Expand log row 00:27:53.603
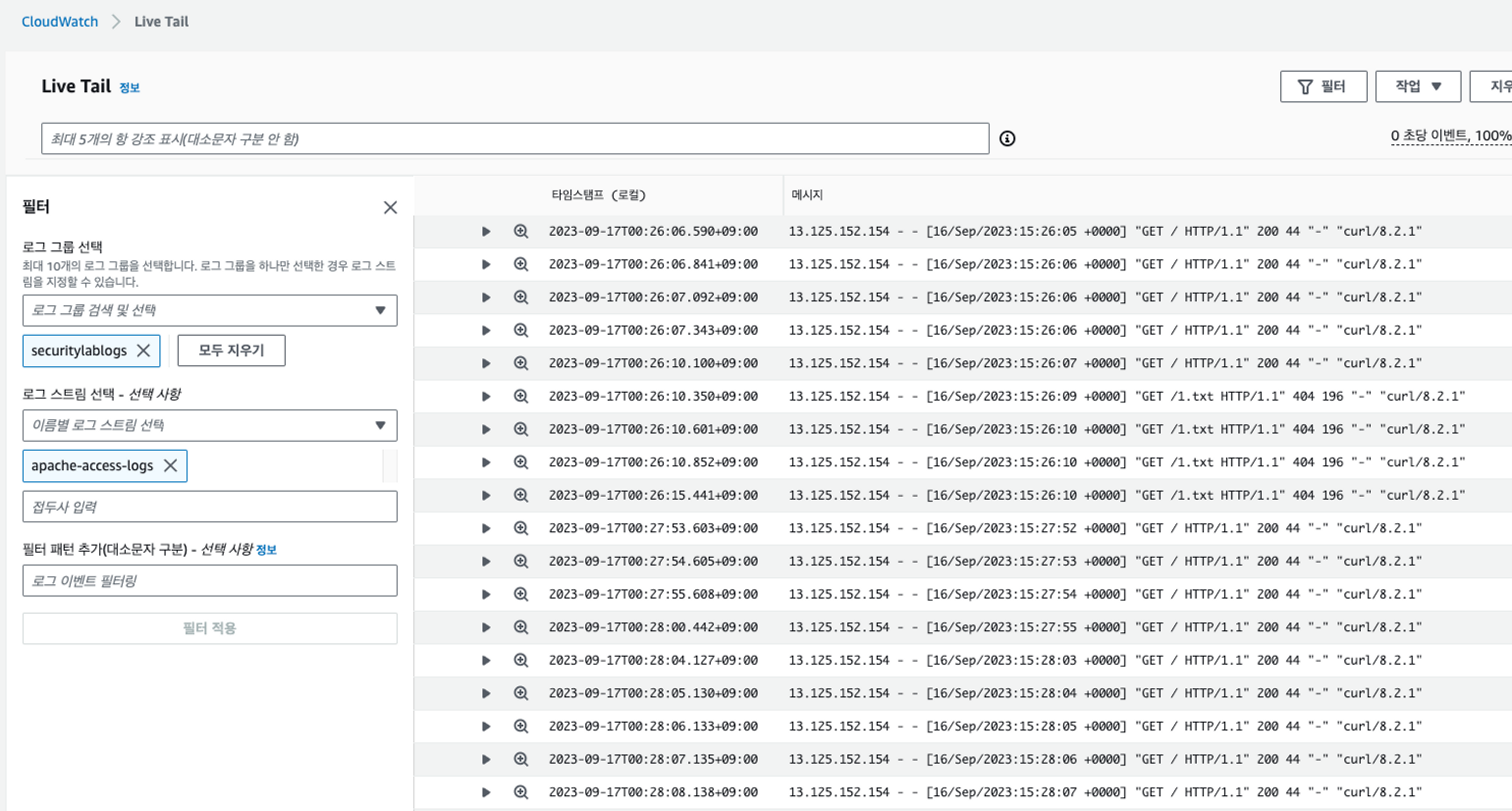This screenshot has width=1512, height=811. [x=486, y=528]
